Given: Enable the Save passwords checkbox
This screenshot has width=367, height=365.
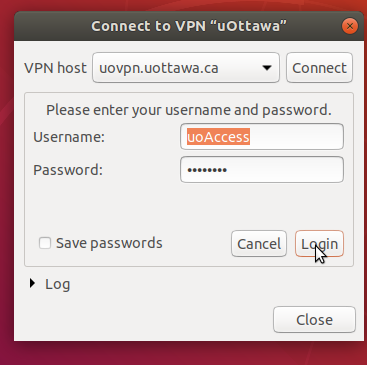Looking at the screenshot, I should [x=45, y=243].
